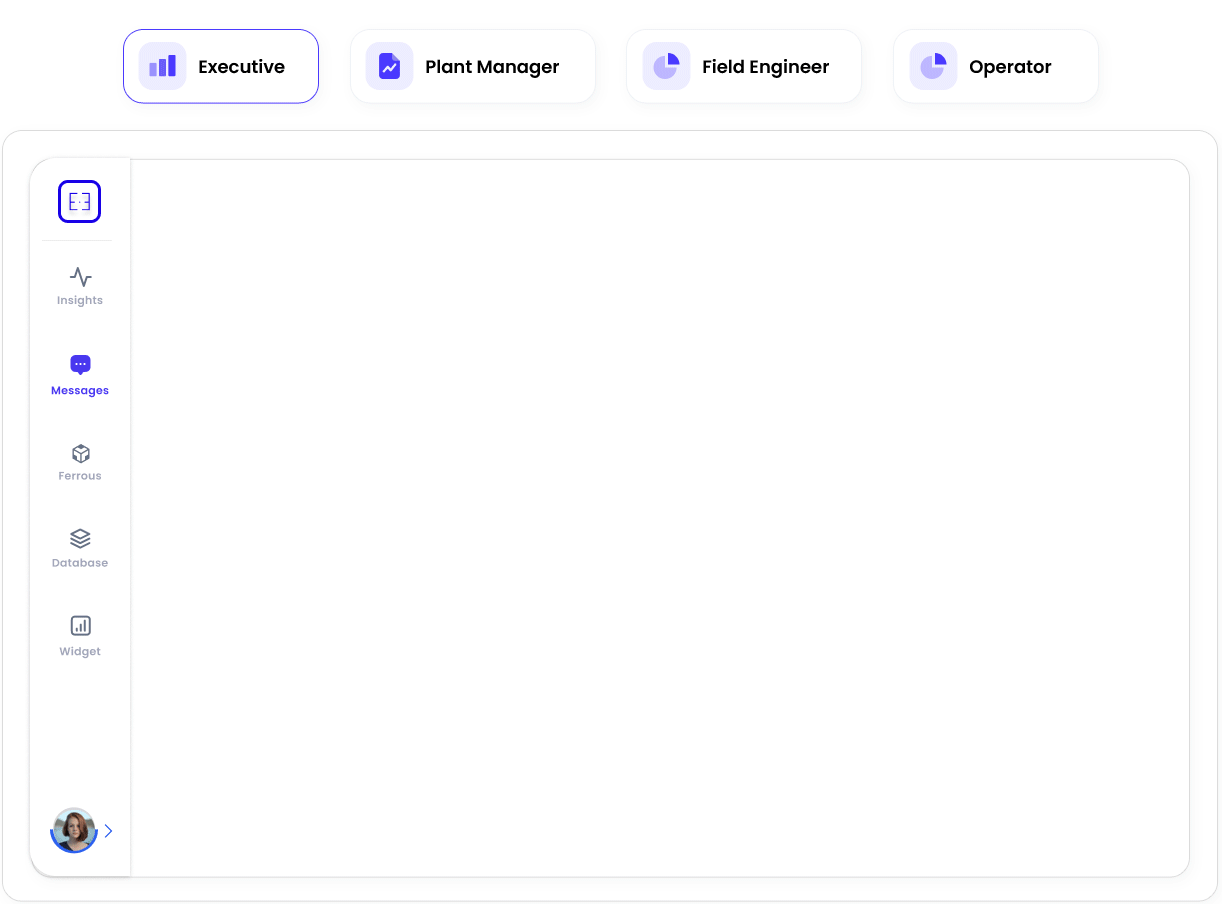Select the Widget chart icon
The width and height of the screenshot is (1222, 904).
pyautogui.click(x=80, y=625)
